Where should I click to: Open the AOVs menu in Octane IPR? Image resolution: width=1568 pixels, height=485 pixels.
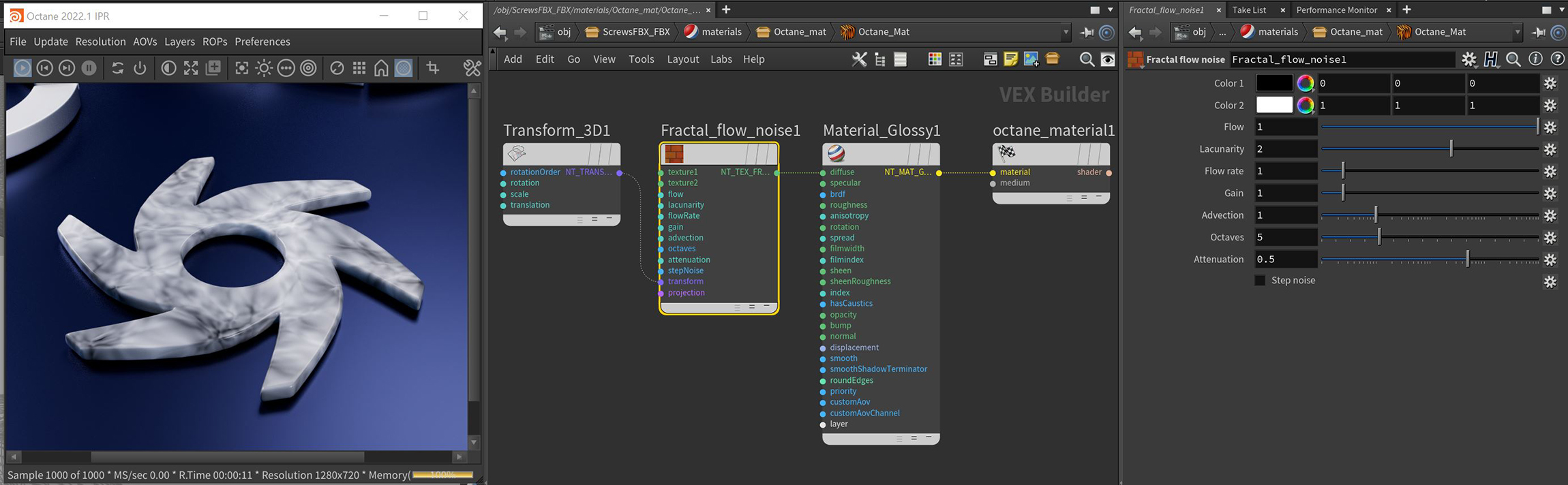point(145,42)
